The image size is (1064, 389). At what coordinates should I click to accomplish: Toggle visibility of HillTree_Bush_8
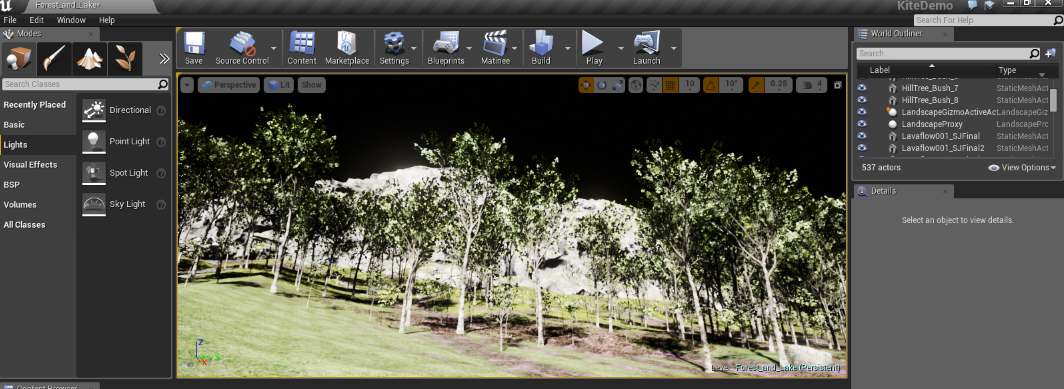[x=862, y=100]
